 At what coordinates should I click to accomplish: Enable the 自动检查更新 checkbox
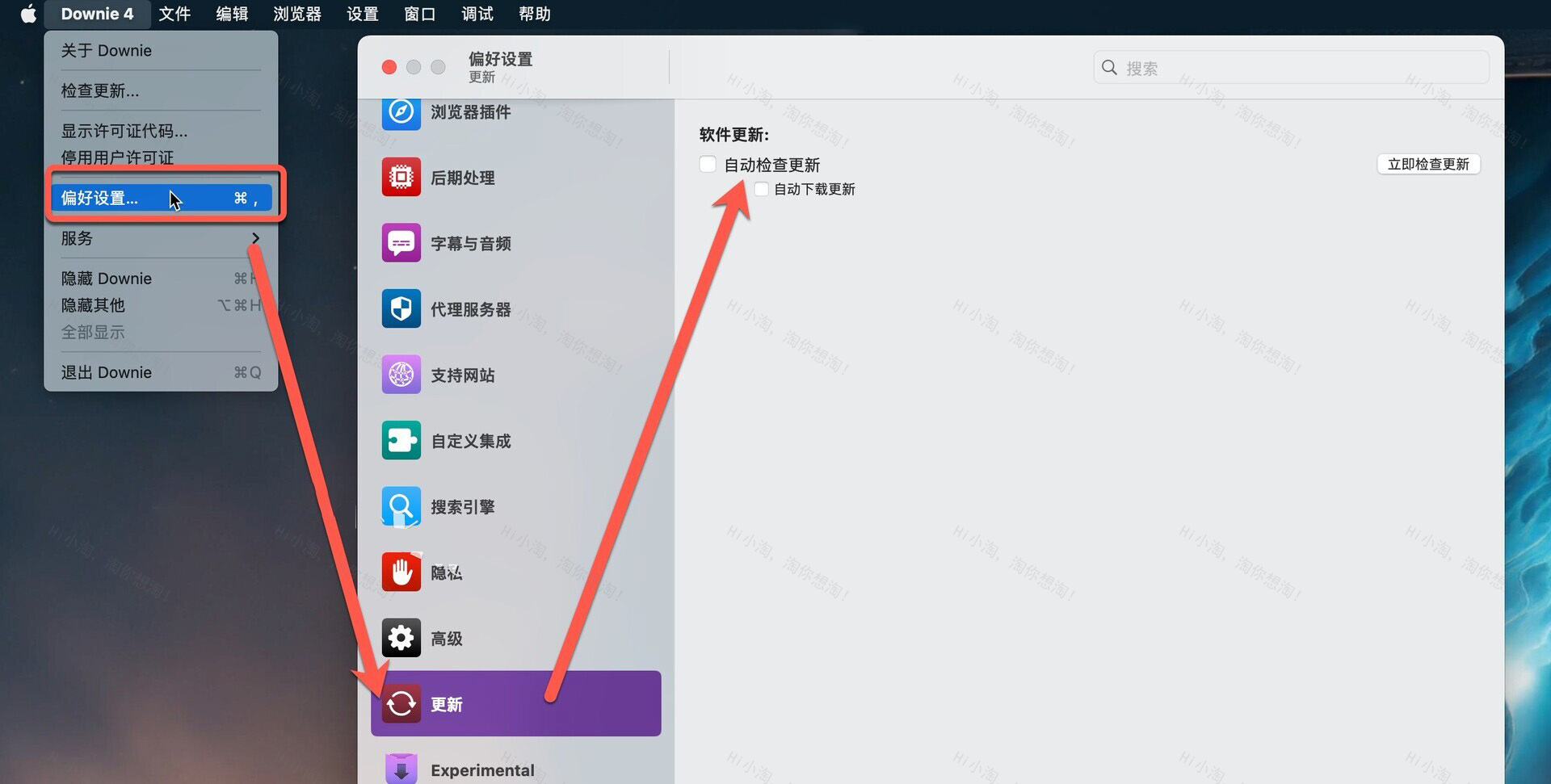click(x=708, y=165)
